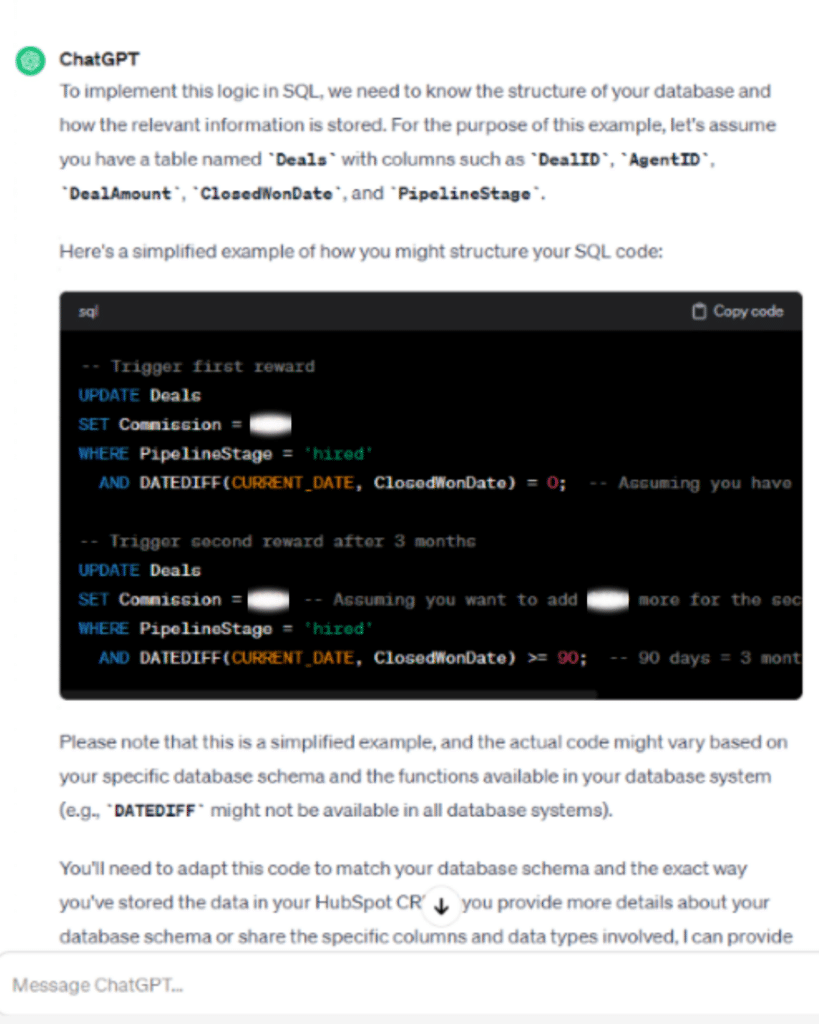This screenshot has width=819, height=1024.
Task: Click the inline code term PipelineStage
Action: pos(464,194)
